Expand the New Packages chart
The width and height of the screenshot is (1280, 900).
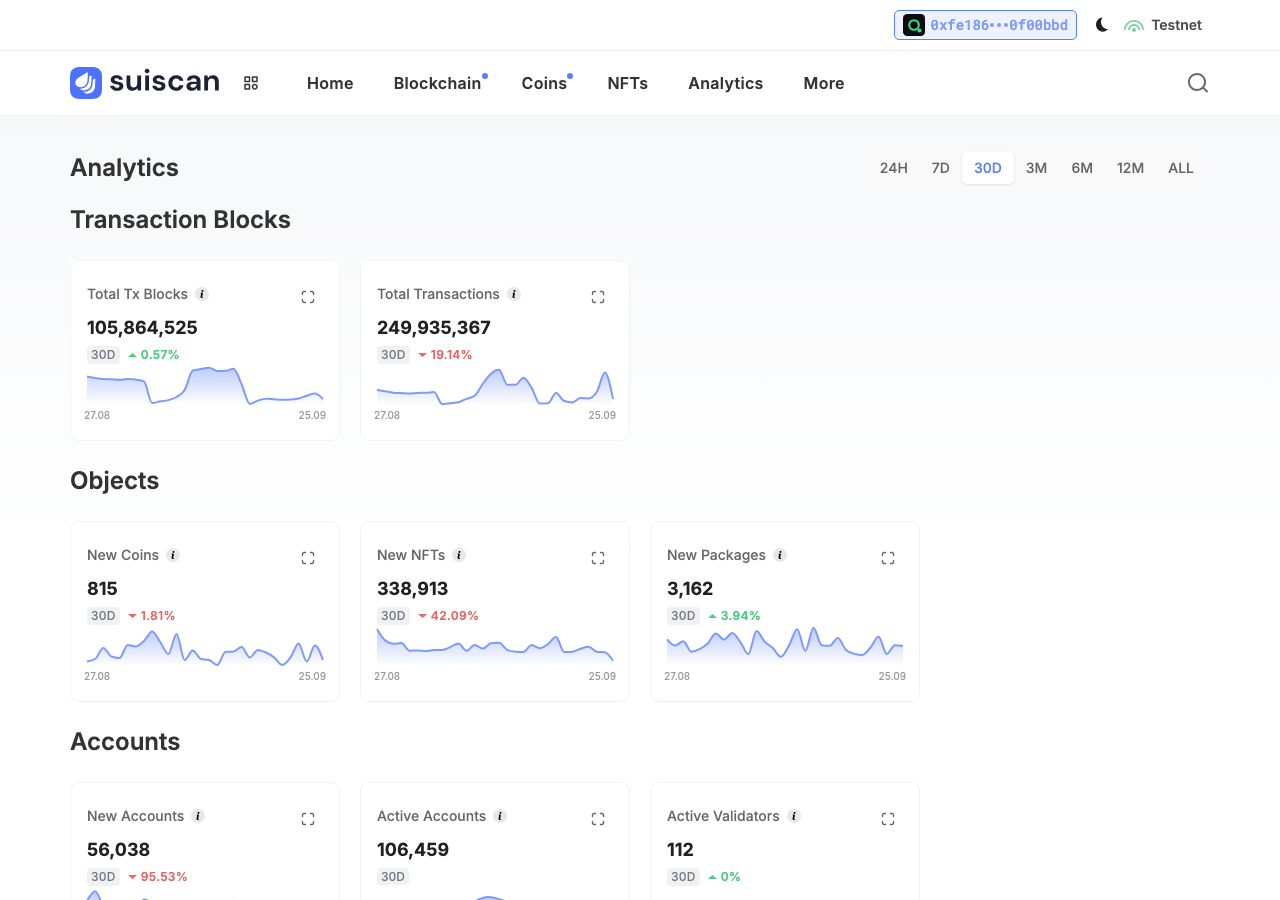tap(888, 558)
